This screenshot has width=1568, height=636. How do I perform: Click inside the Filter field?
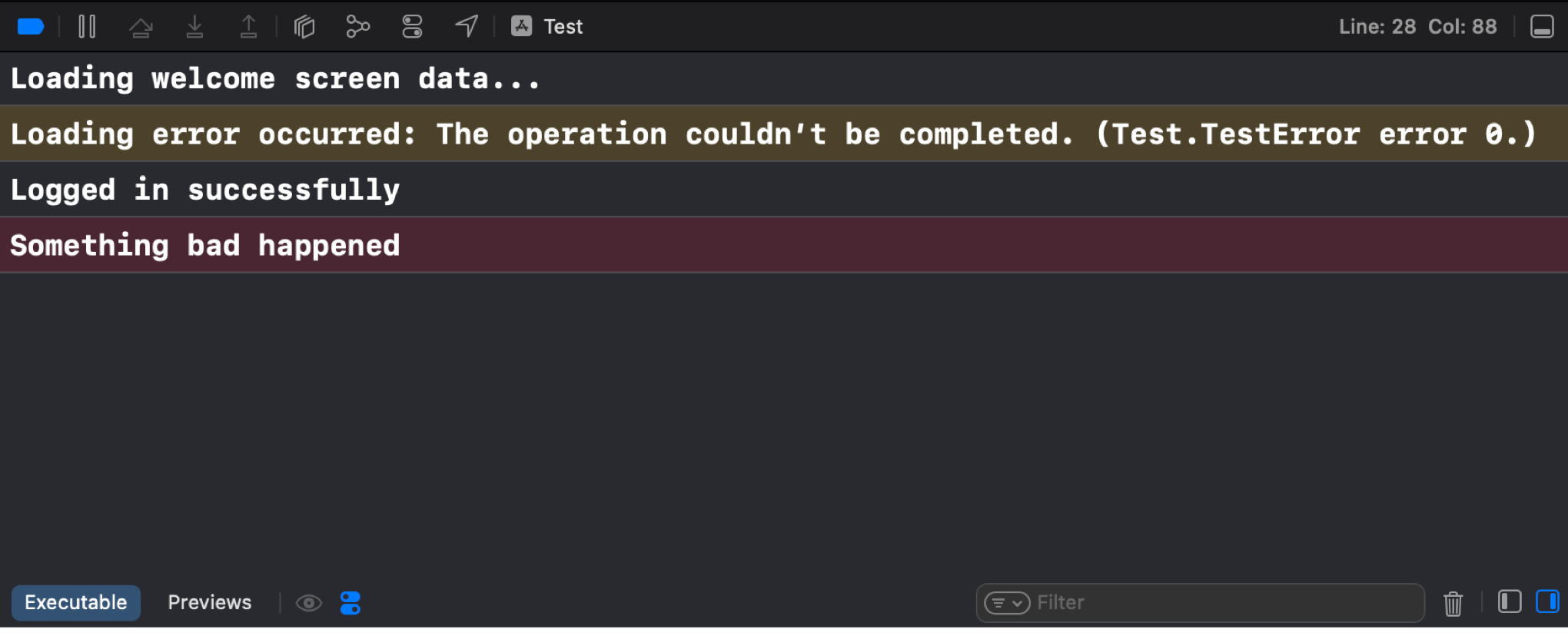point(1199,602)
